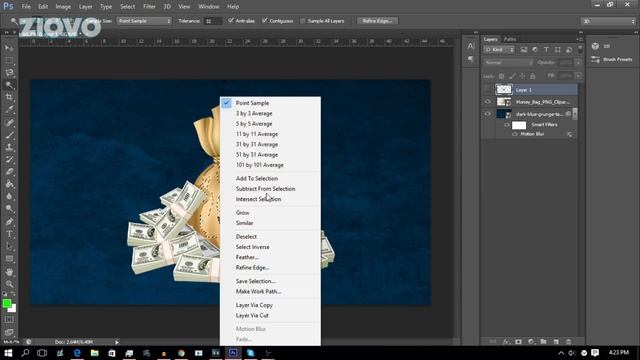This screenshot has height=360, width=640.
Task: Select the Move tool
Action: (x=9, y=48)
